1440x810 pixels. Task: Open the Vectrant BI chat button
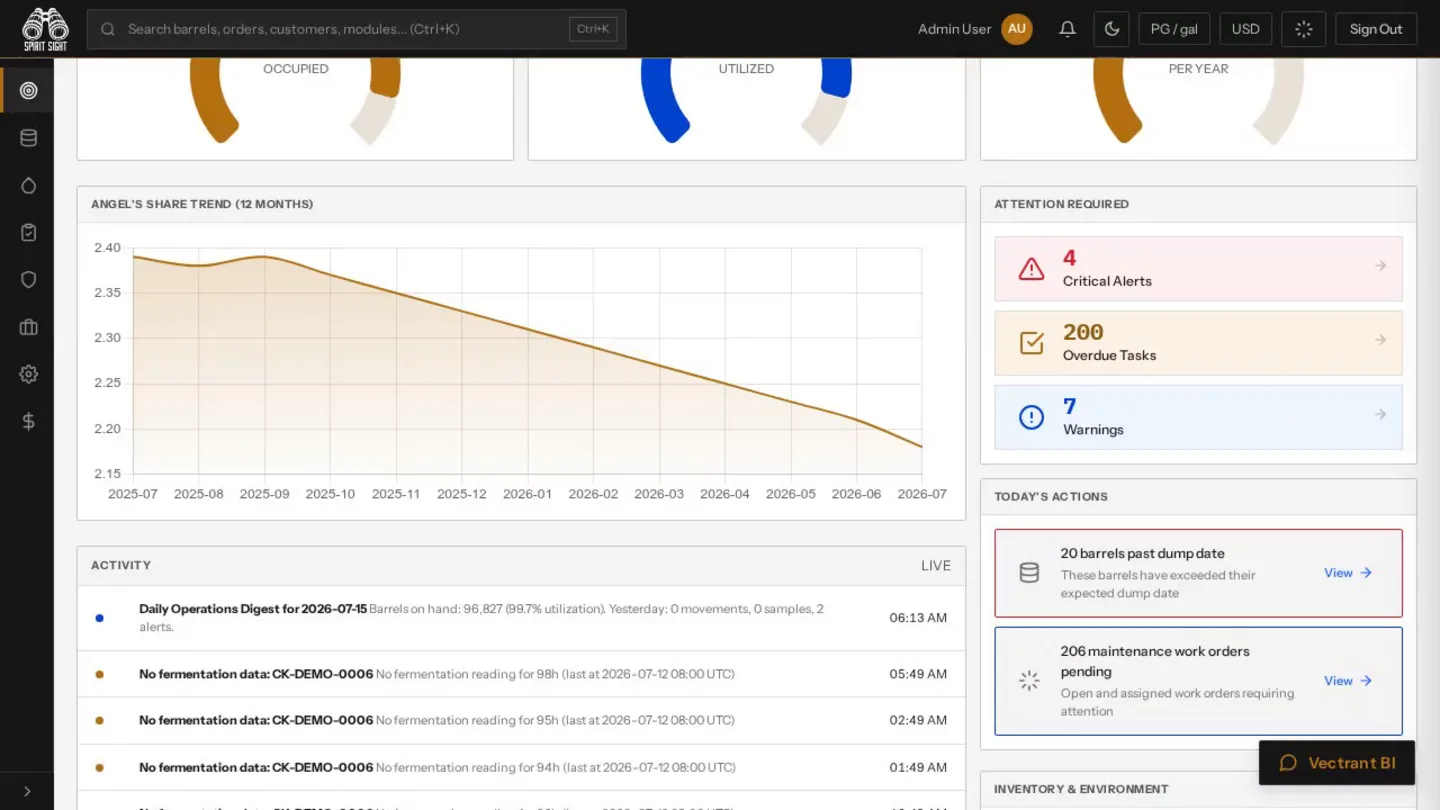[1337, 763]
